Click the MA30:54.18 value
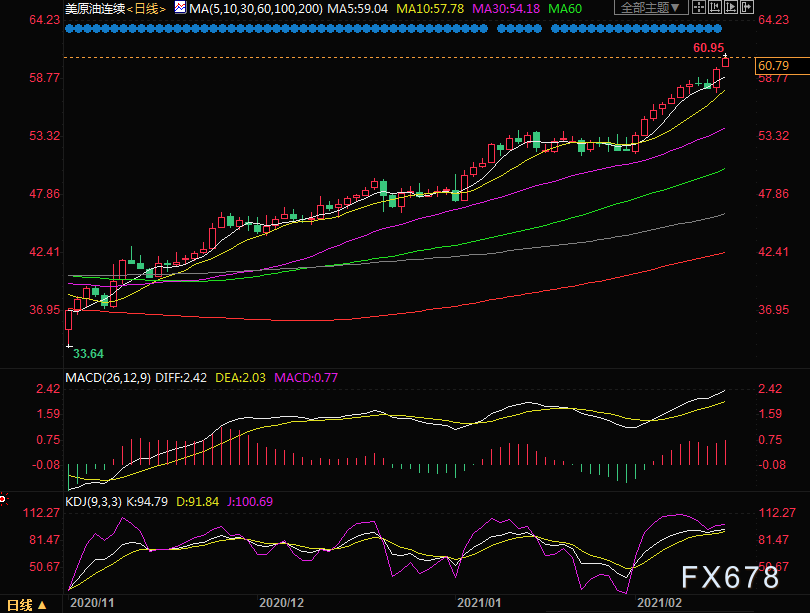Image resolution: width=810 pixels, height=613 pixels. [506, 8]
